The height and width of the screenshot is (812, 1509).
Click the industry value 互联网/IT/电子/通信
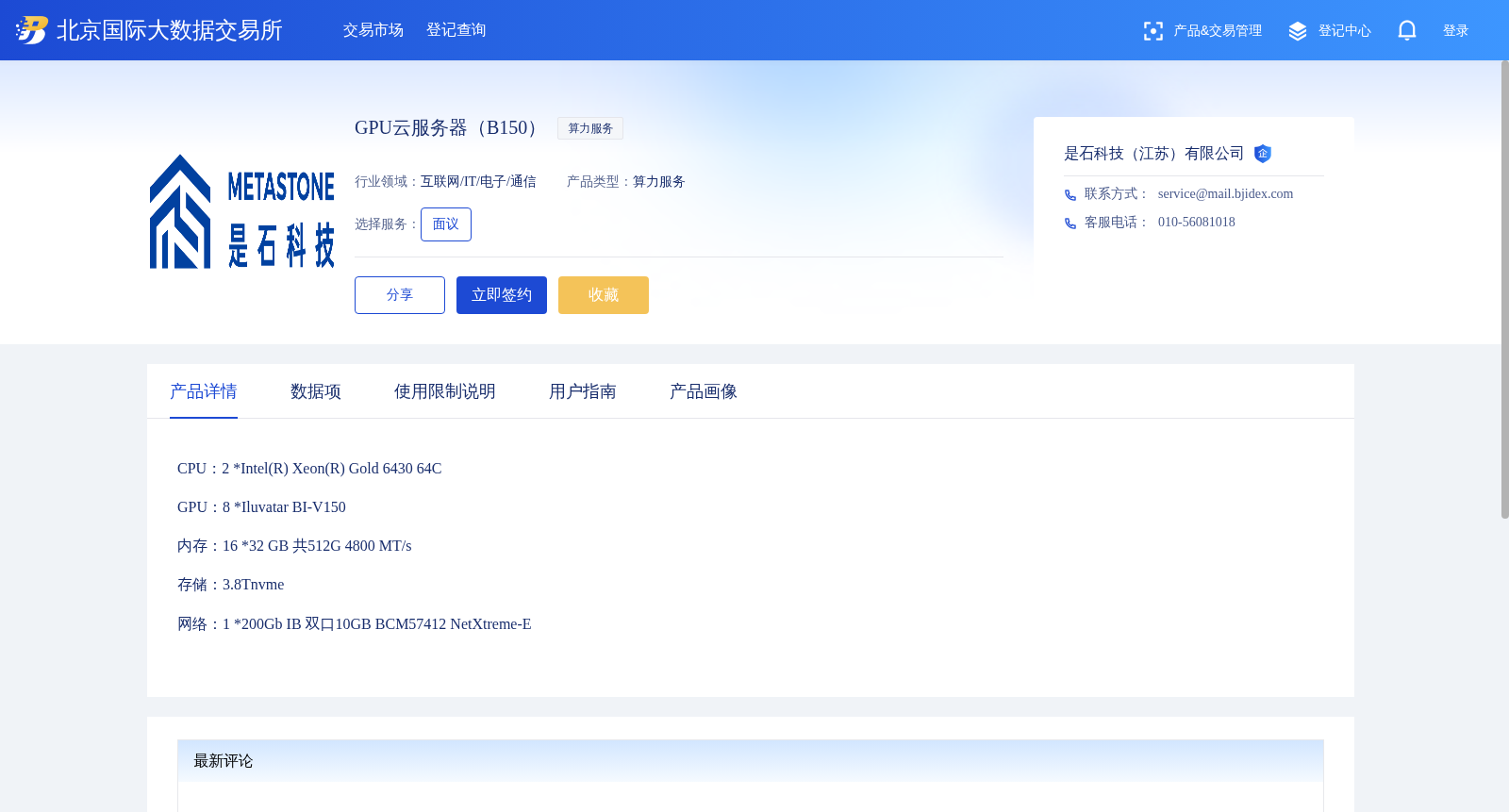pos(478,182)
